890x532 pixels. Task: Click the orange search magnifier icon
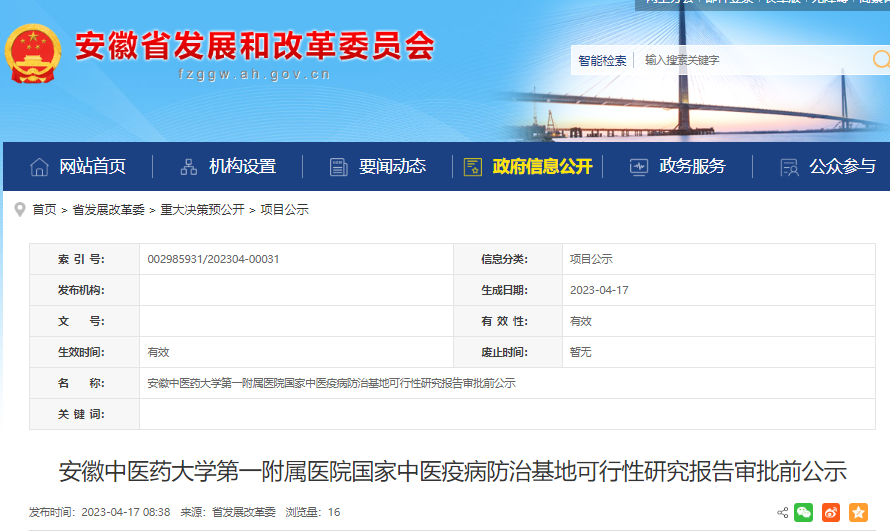(x=881, y=59)
